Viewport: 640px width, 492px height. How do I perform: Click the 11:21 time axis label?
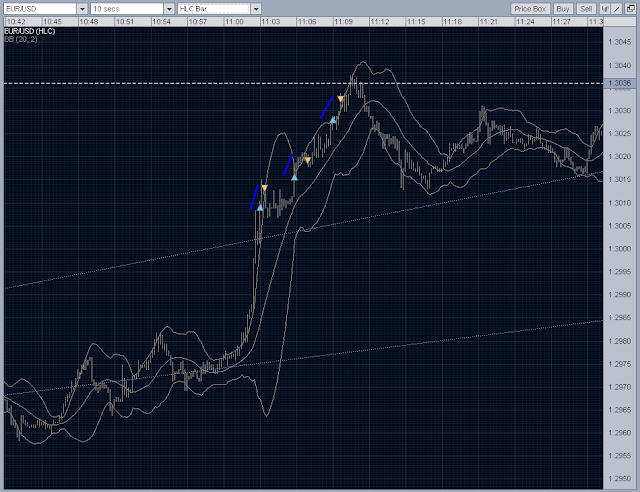pyautogui.click(x=488, y=22)
